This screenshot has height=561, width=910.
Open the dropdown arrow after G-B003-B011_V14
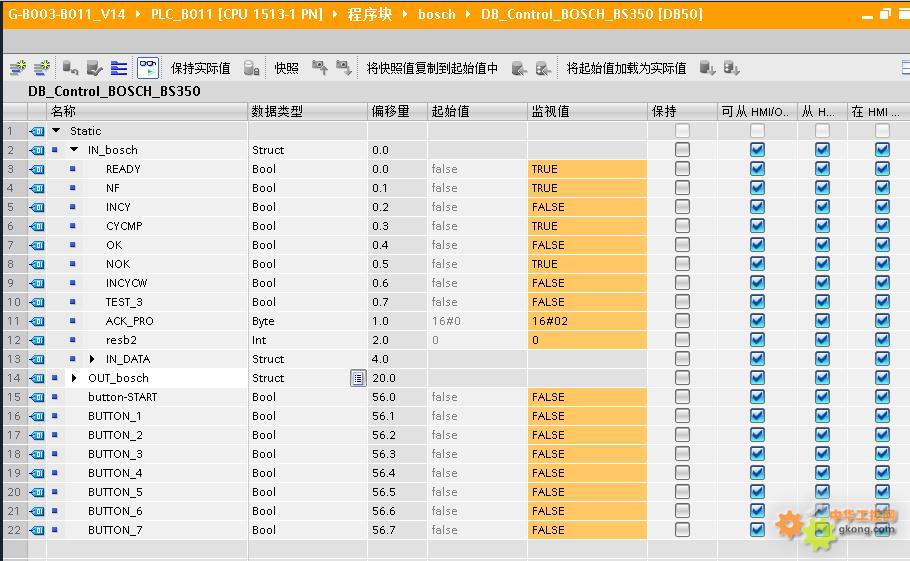click(x=138, y=14)
